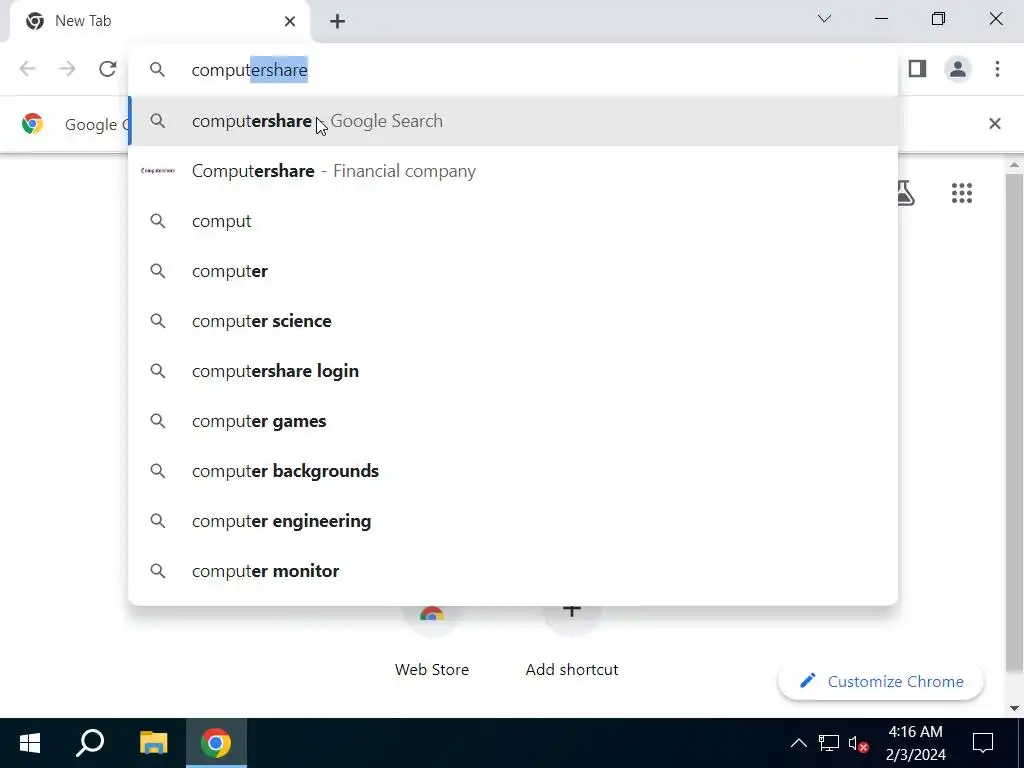Viewport: 1024px width, 768px height.
Task: Select the 'computer' suggestion
Action: click(x=513, y=271)
